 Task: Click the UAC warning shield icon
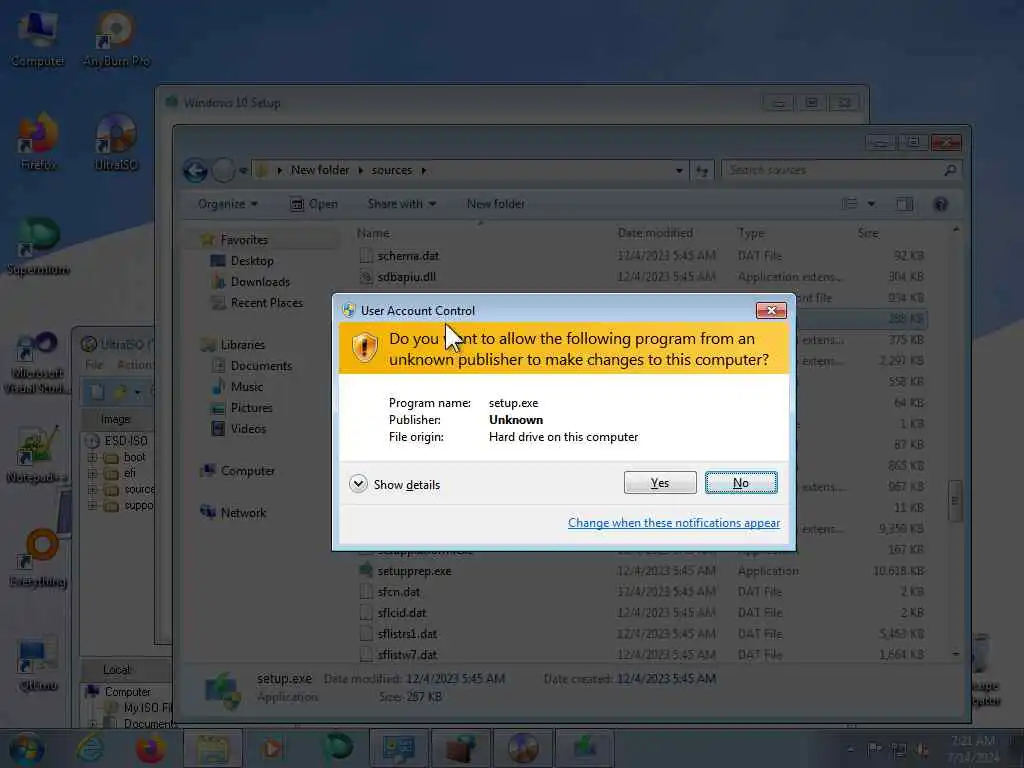coord(364,347)
